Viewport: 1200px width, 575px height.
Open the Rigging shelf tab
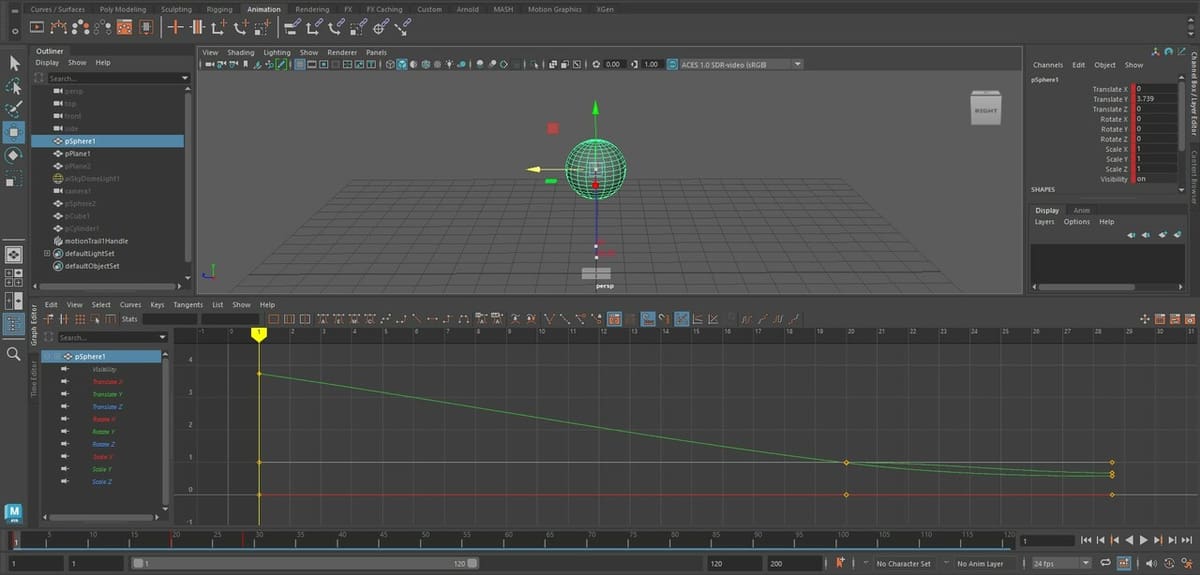218,9
